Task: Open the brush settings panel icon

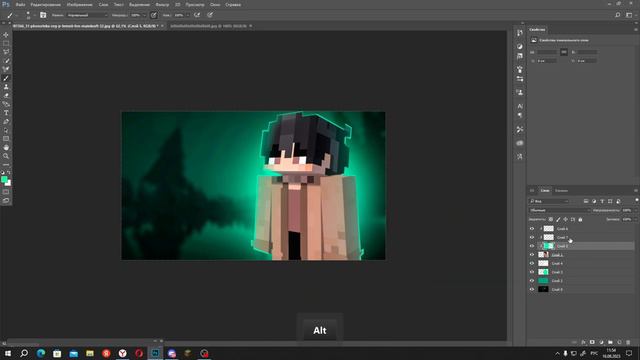Action: (x=43, y=15)
